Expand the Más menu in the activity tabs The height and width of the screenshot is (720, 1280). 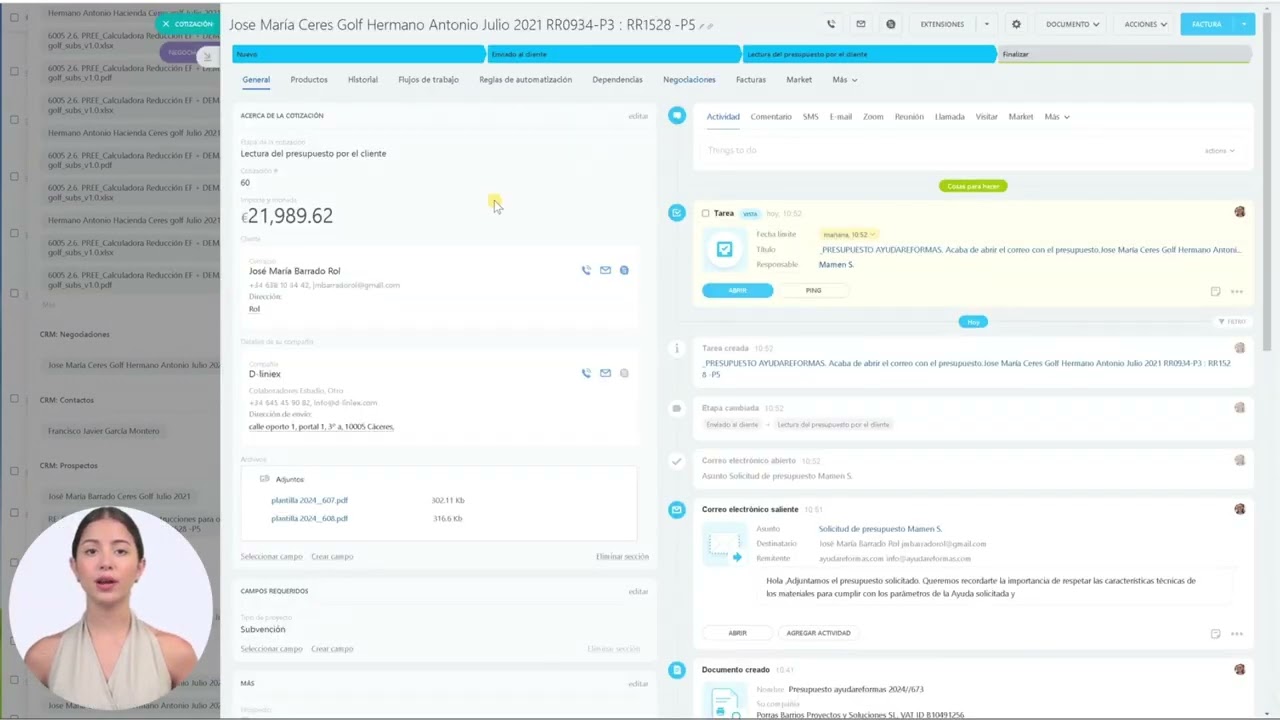pos(1057,117)
